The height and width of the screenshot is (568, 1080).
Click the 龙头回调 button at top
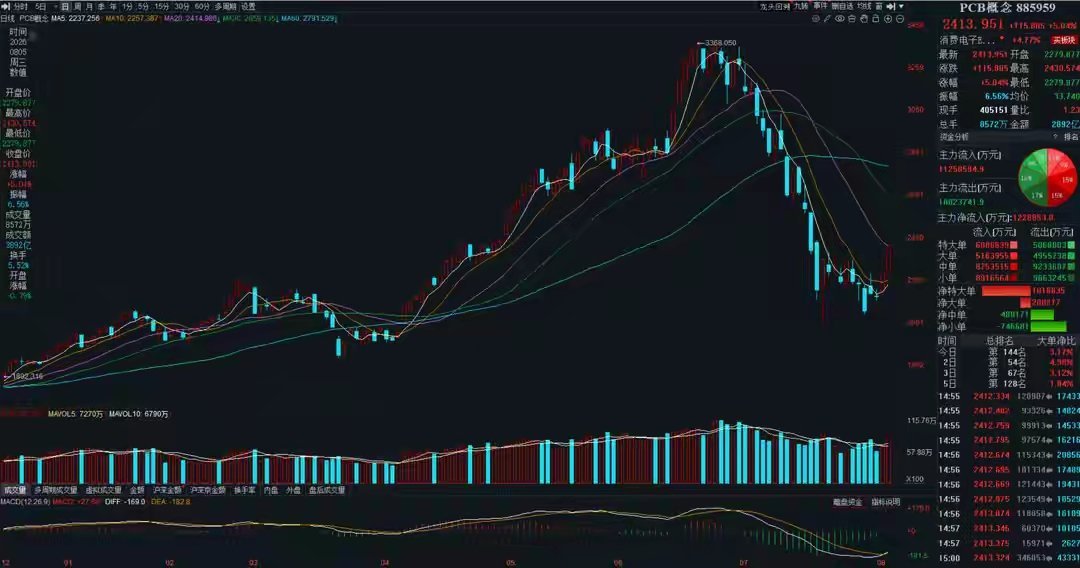775,7
